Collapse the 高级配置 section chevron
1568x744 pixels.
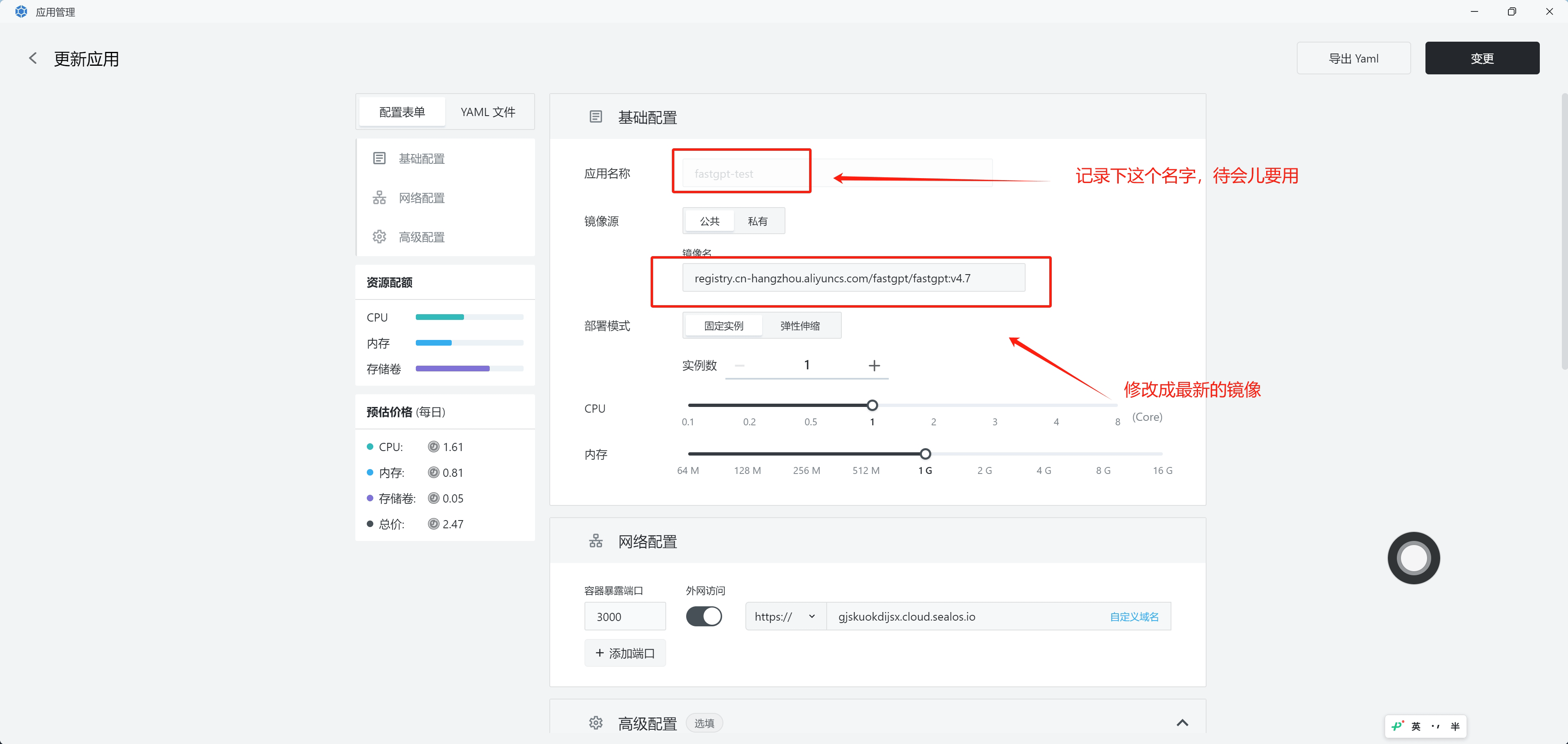pos(1182,723)
